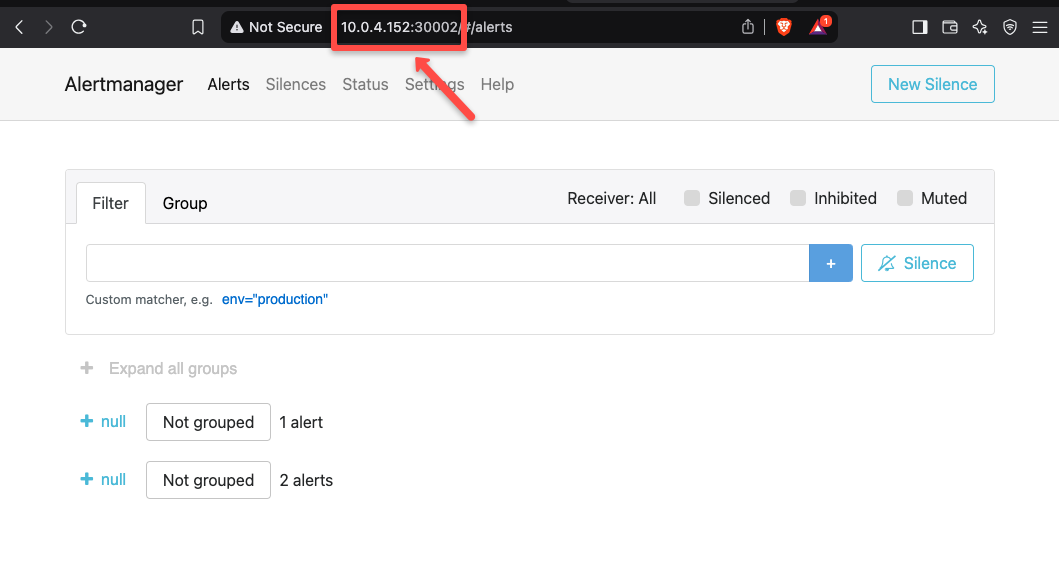Click the Alertmanager brand title
Screen dimensions: 1059x570
coord(124,84)
